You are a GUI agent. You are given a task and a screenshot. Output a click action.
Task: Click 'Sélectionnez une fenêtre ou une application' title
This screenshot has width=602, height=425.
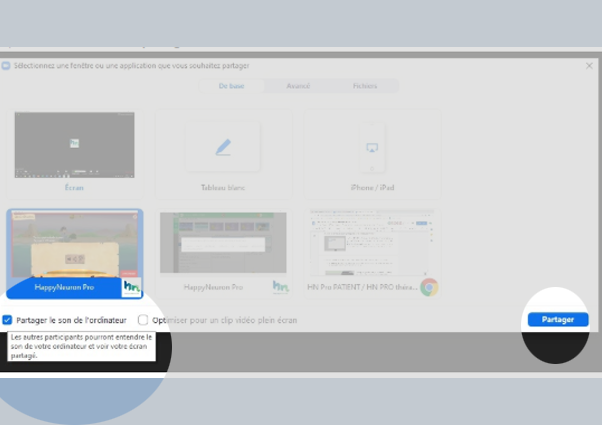pos(132,66)
